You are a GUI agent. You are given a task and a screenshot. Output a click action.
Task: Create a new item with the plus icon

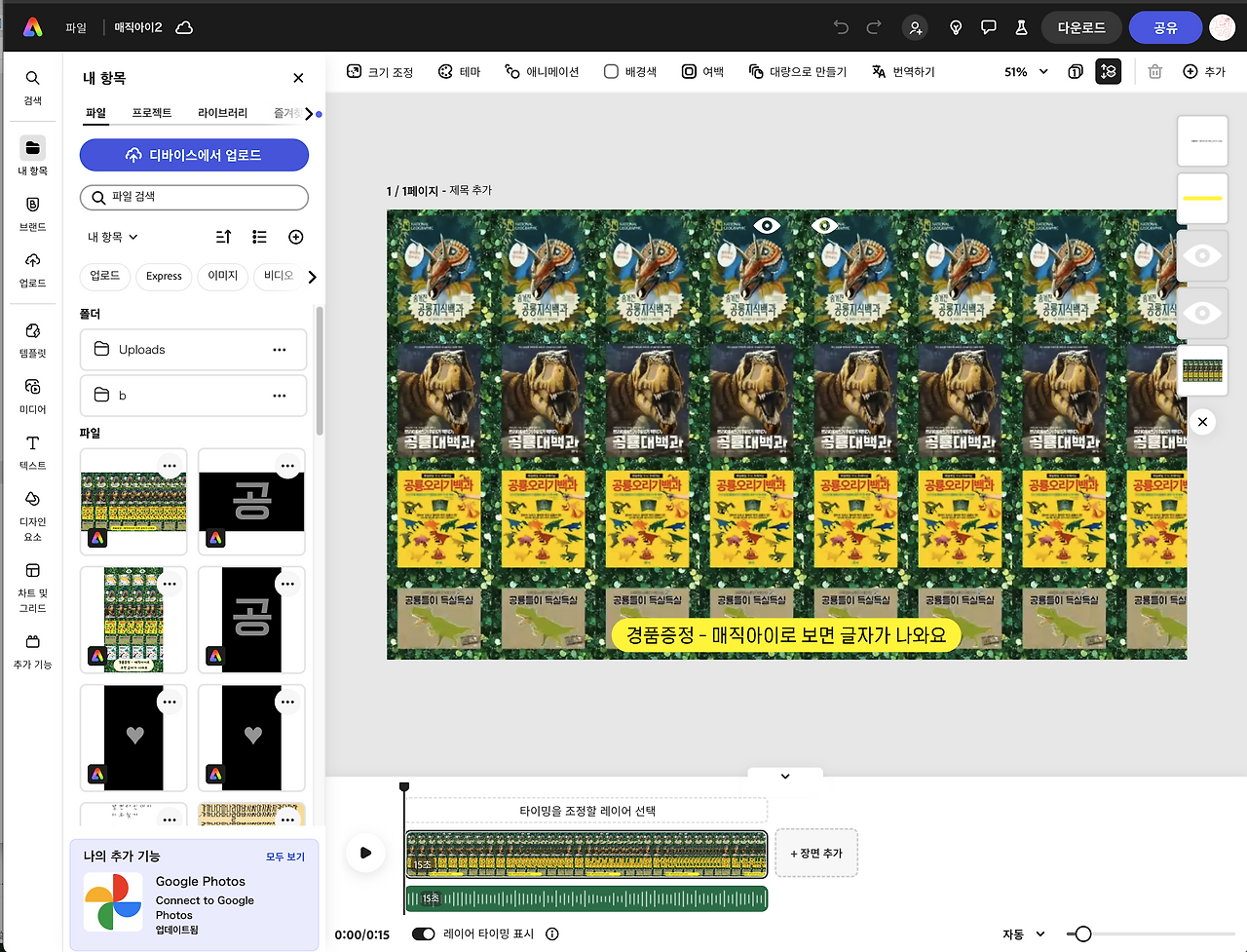(x=296, y=237)
